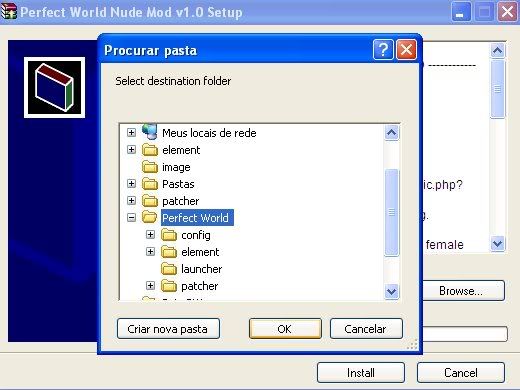This screenshot has height=390, width=520.
Task: Expand the top-level patcher folder
Action: pyautogui.click(x=131, y=201)
